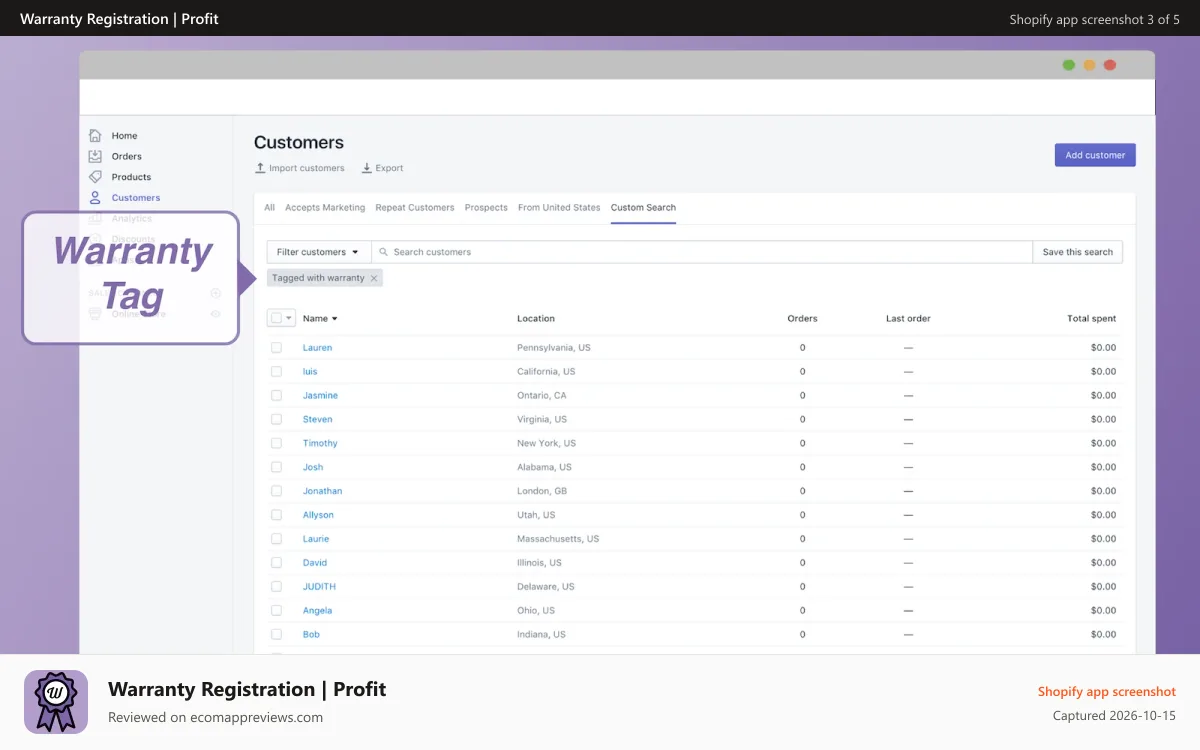
Task: Click the Orders column header
Action: (802, 319)
